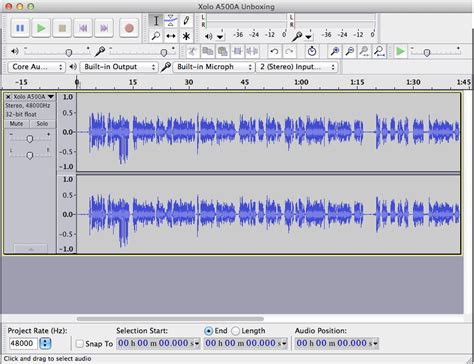Click the horizontal scrollbar thumb
474x364 pixels.
[170, 319]
